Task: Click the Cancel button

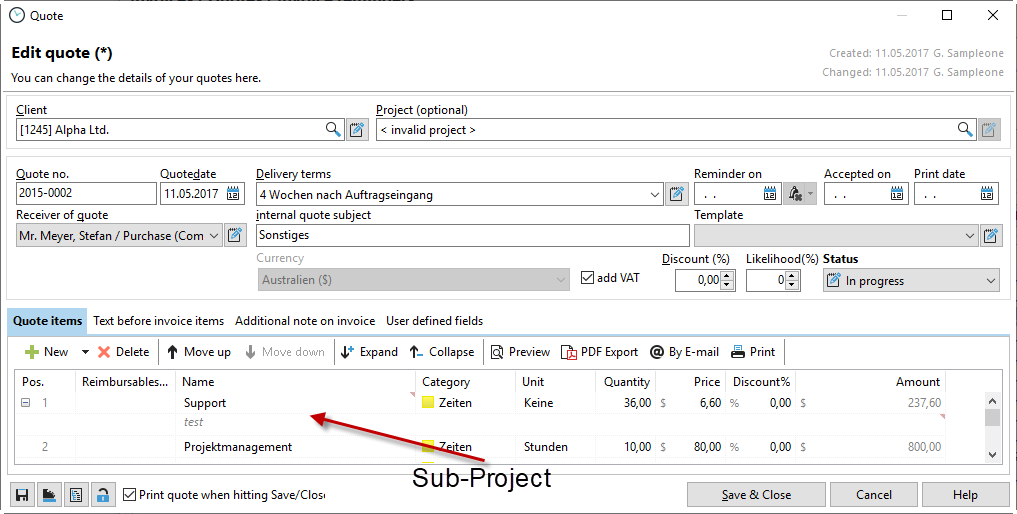Action: (873, 495)
